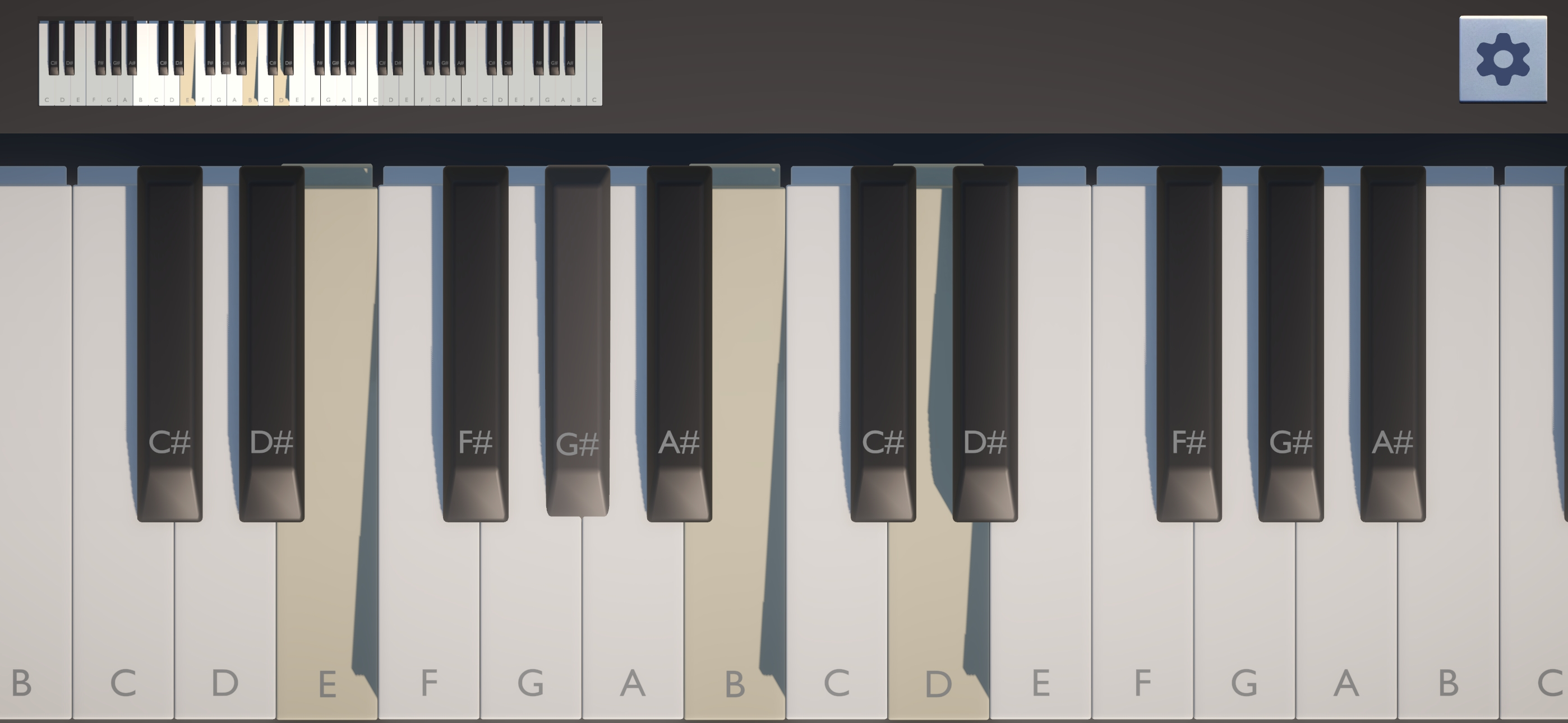
Task: Play the highlighted D white key
Action: click(x=938, y=609)
